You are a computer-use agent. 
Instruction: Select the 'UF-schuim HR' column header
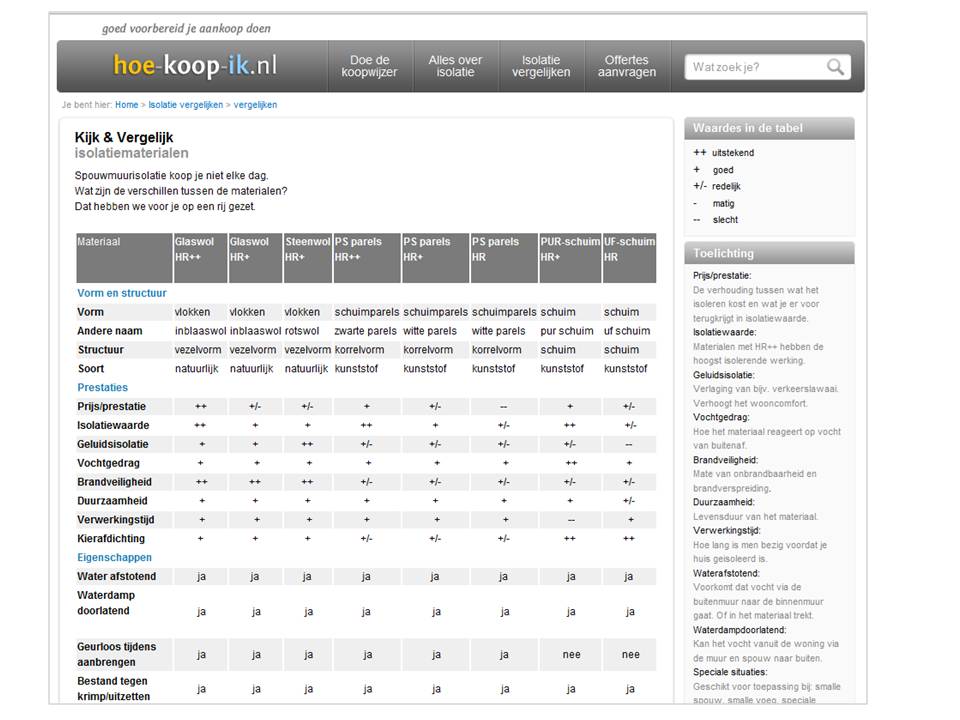(x=629, y=258)
